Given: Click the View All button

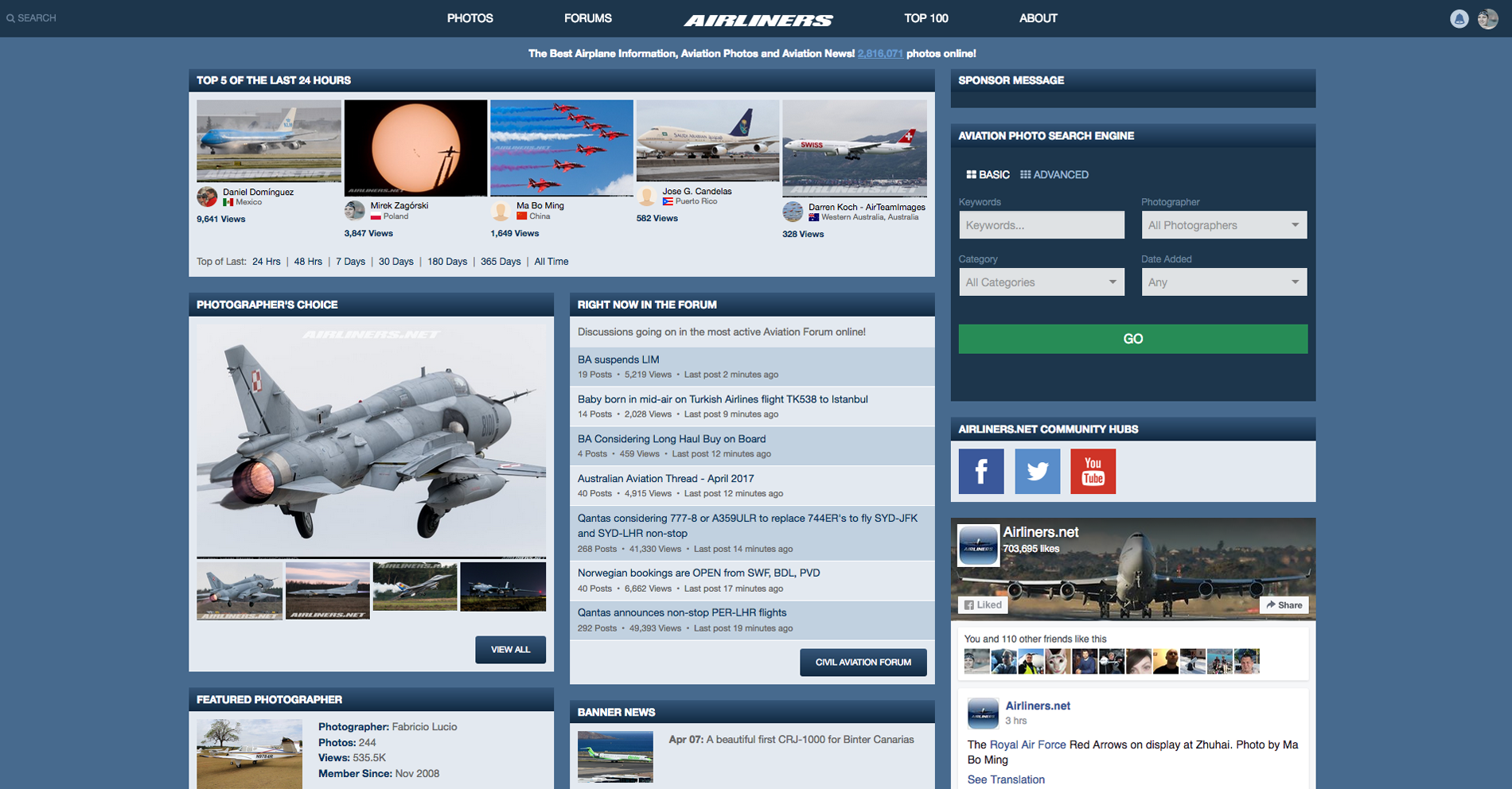Looking at the screenshot, I should (510, 650).
